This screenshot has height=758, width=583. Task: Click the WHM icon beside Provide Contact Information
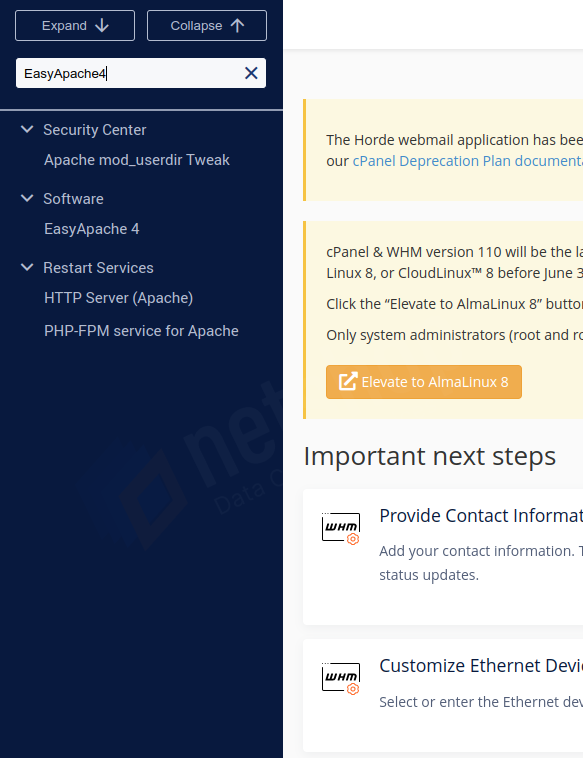point(341,528)
